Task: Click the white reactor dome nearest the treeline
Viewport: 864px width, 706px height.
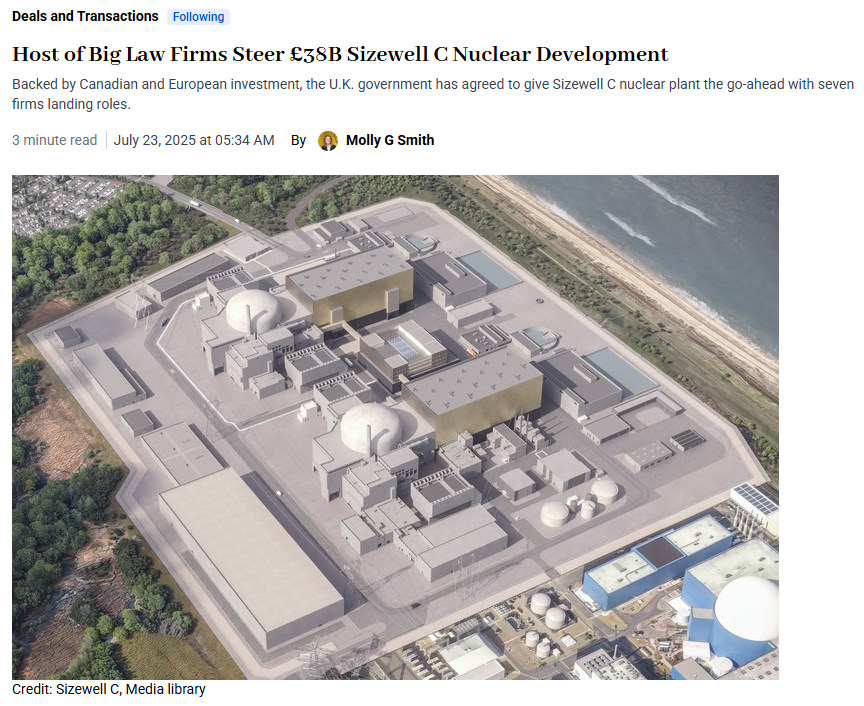Action: [x=253, y=310]
